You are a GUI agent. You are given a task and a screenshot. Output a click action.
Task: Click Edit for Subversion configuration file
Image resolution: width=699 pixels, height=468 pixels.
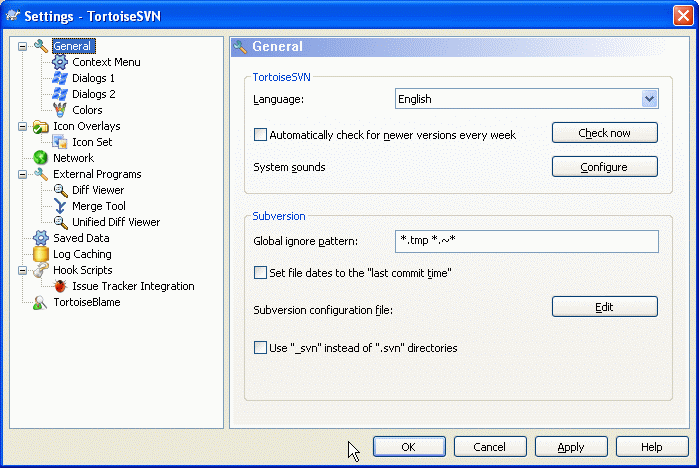[604, 307]
